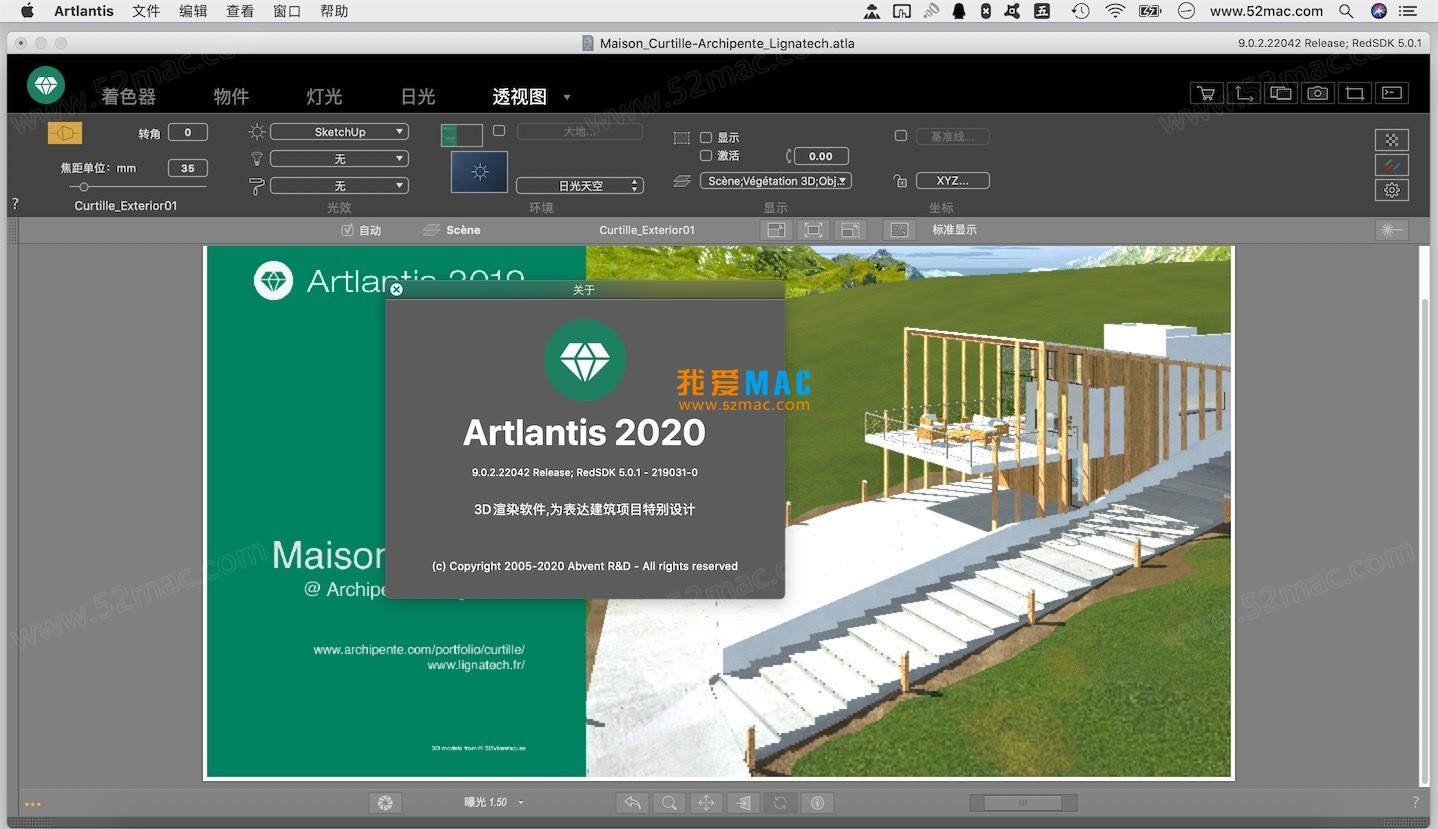Select the magnifier zoom tool

coord(669,802)
